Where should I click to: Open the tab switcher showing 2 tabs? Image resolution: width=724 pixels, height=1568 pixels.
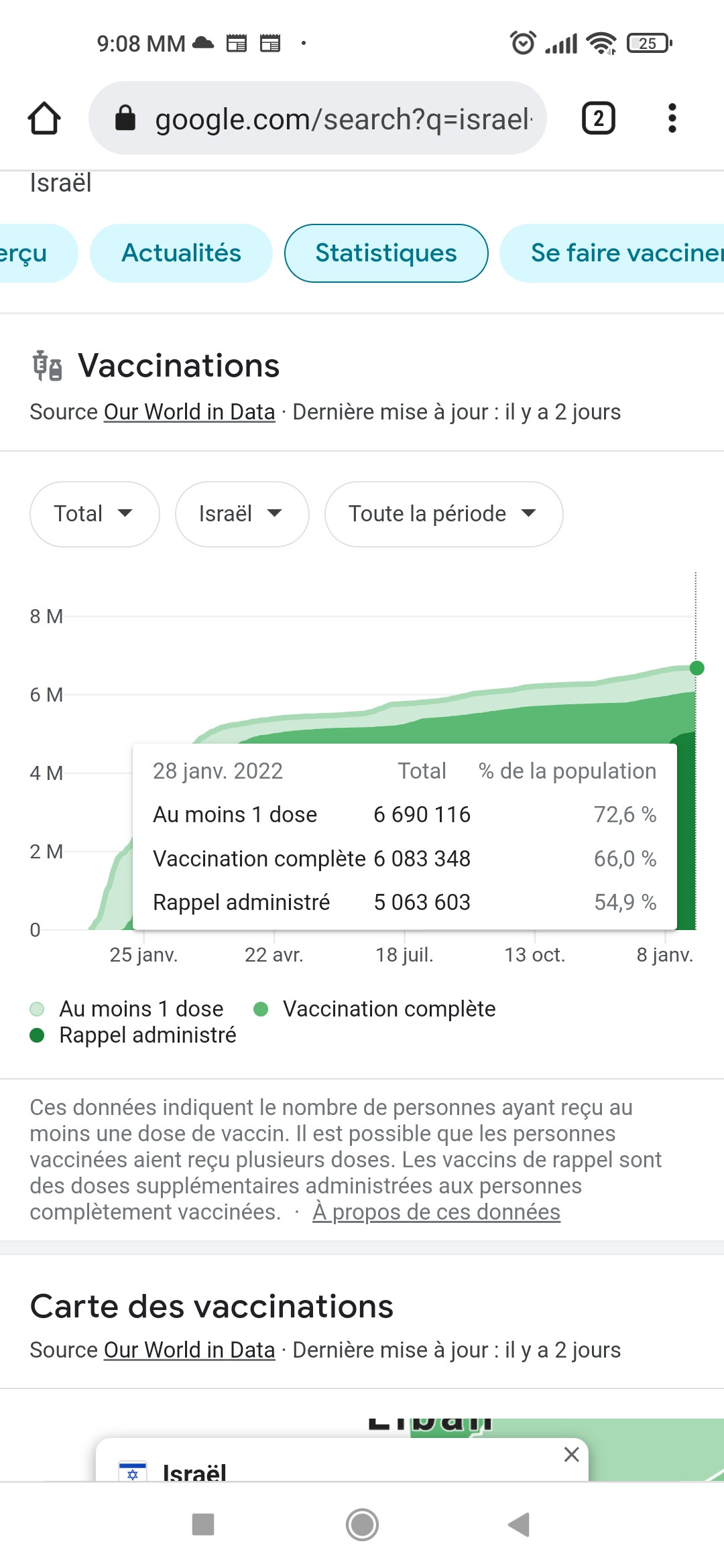[598, 119]
